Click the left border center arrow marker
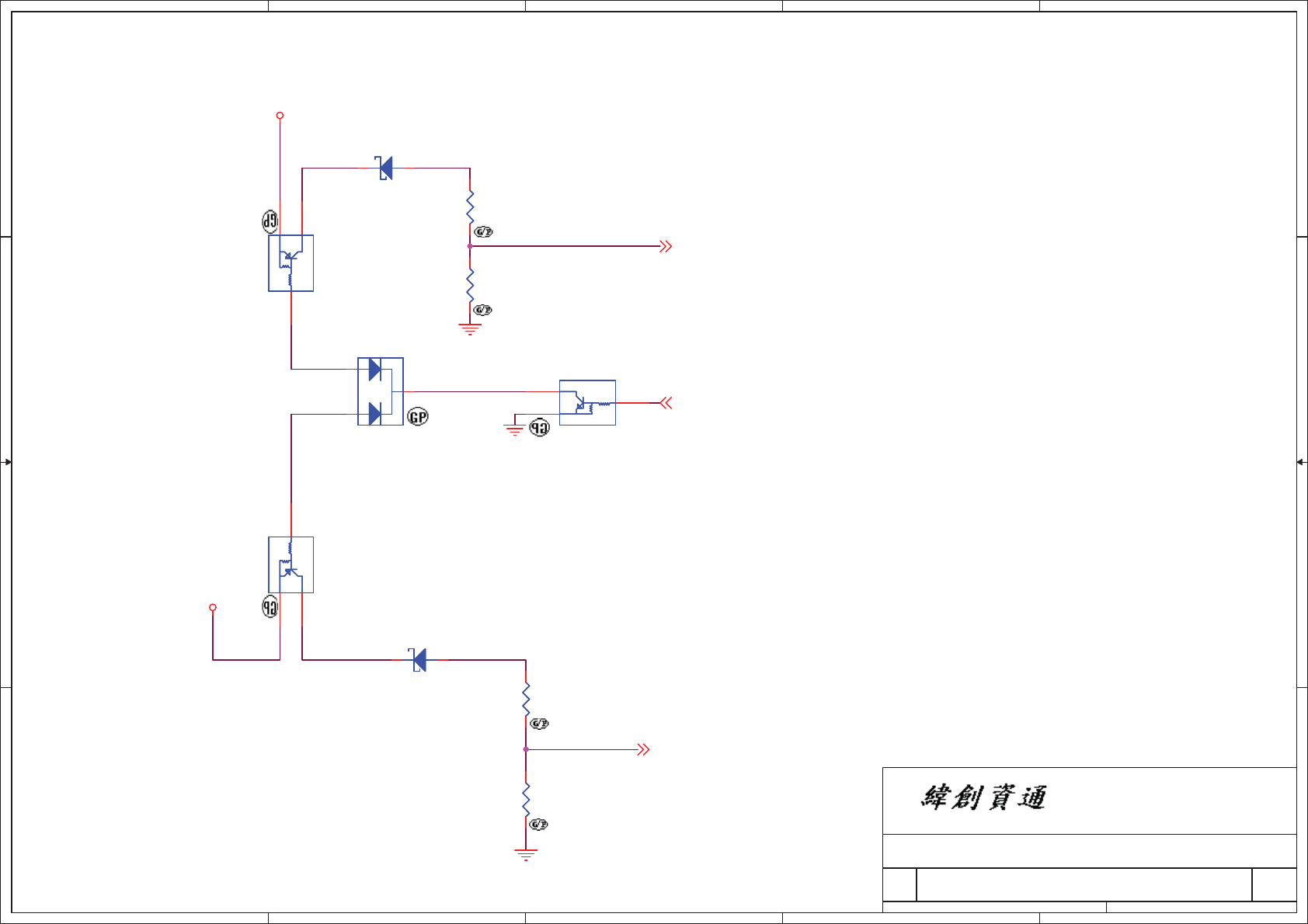The width and height of the screenshot is (1308, 924). coord(6,462)
